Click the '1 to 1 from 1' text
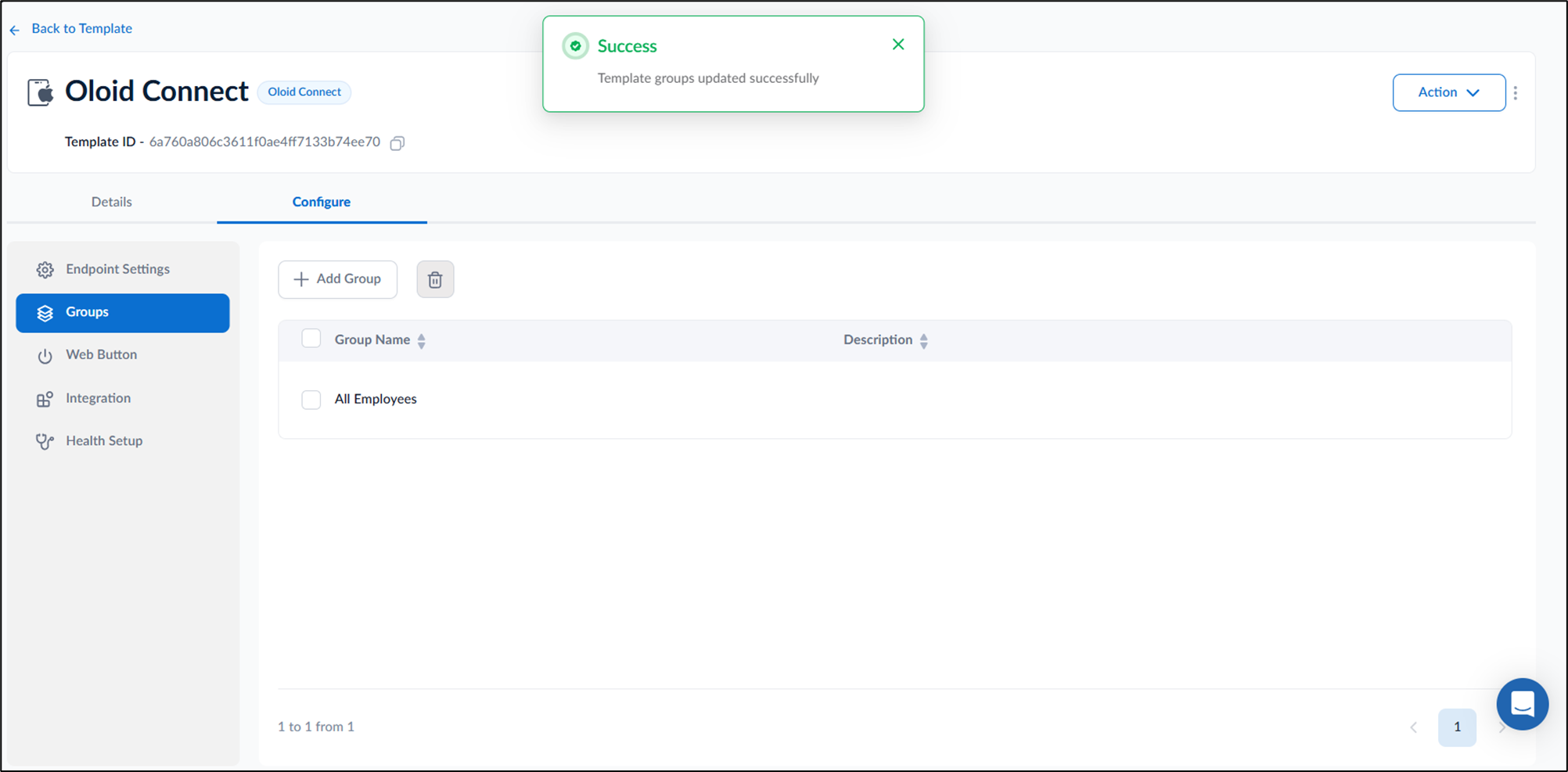Image resolution: width=1568 pixels, height=772 pixels. click(x=316, y=727)
